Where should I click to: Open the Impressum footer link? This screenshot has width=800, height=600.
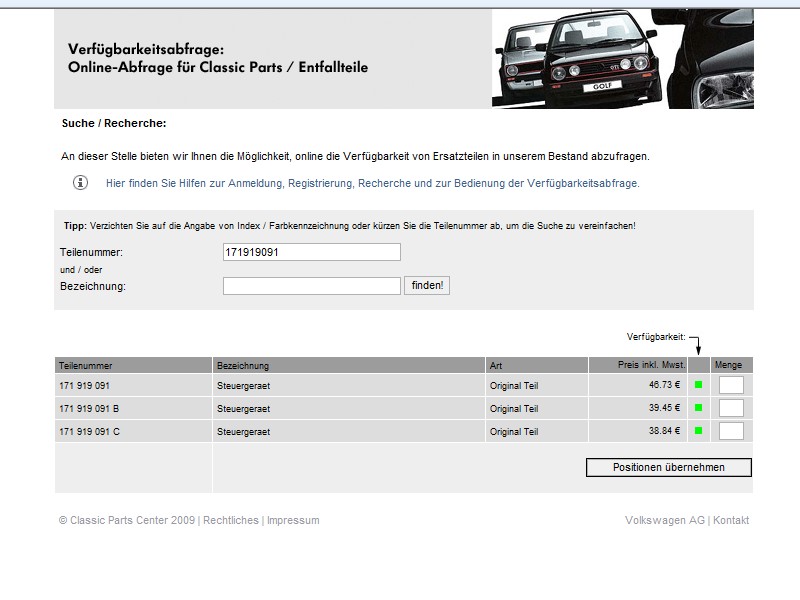[x=293, y=520]
